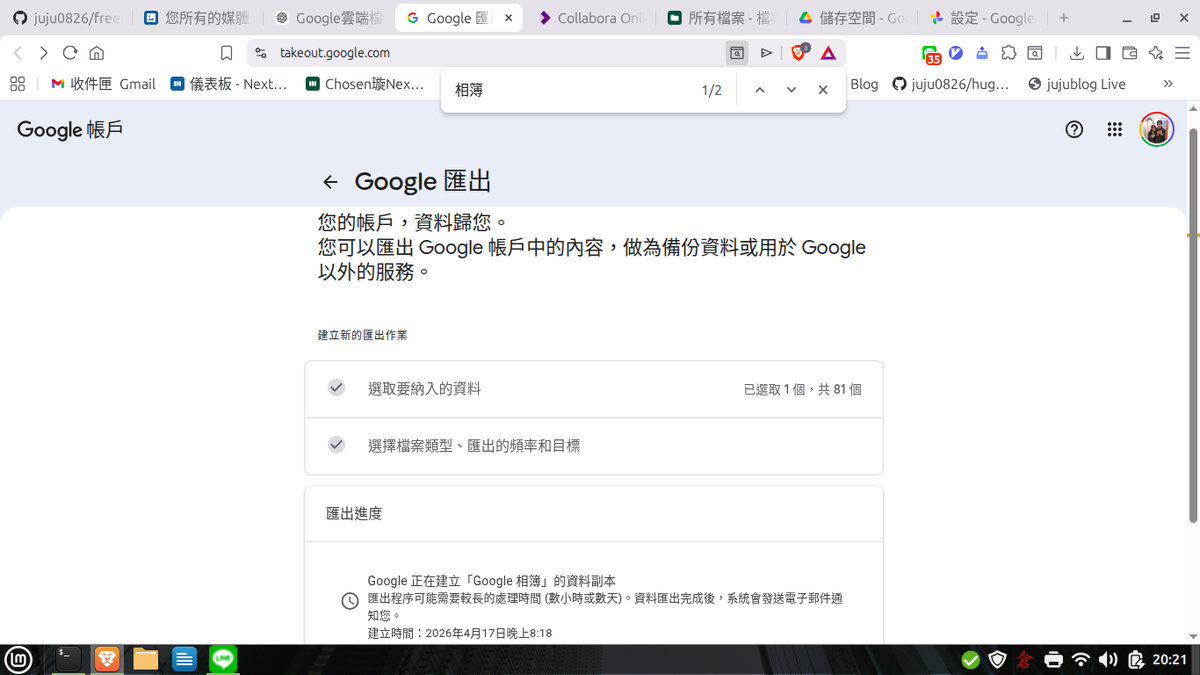
Task: Open the extensions puzzle-piece menu
Action: [x=1009, y=53]
